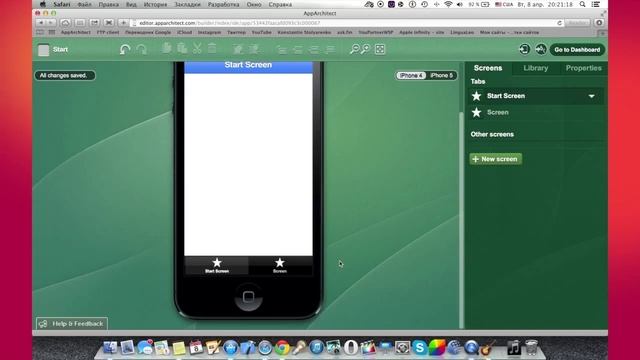Open the Instagram bookmark
The image size is (640, 360).
click(209, 32)
